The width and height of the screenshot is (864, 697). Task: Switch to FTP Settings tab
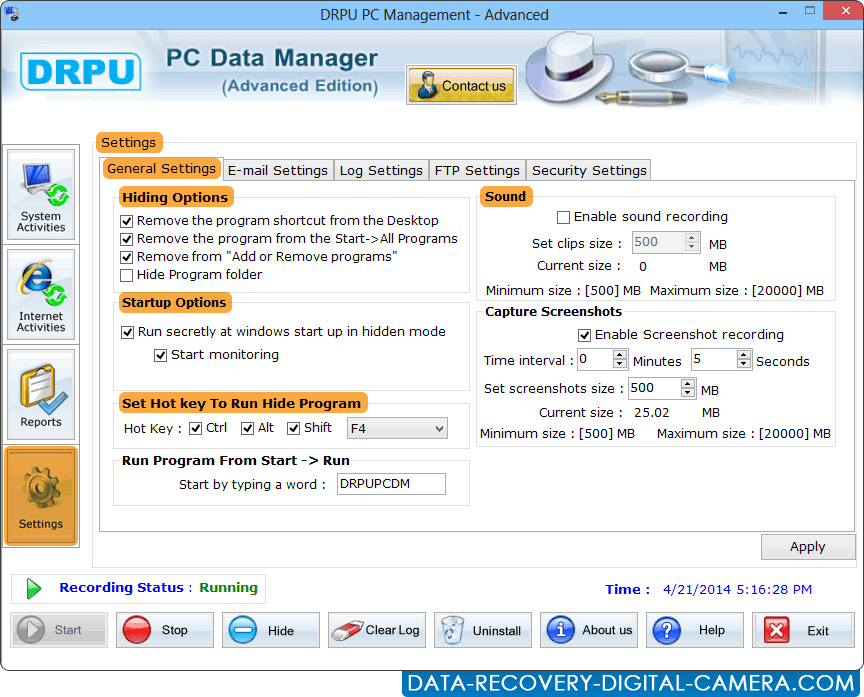click(477, 170)
